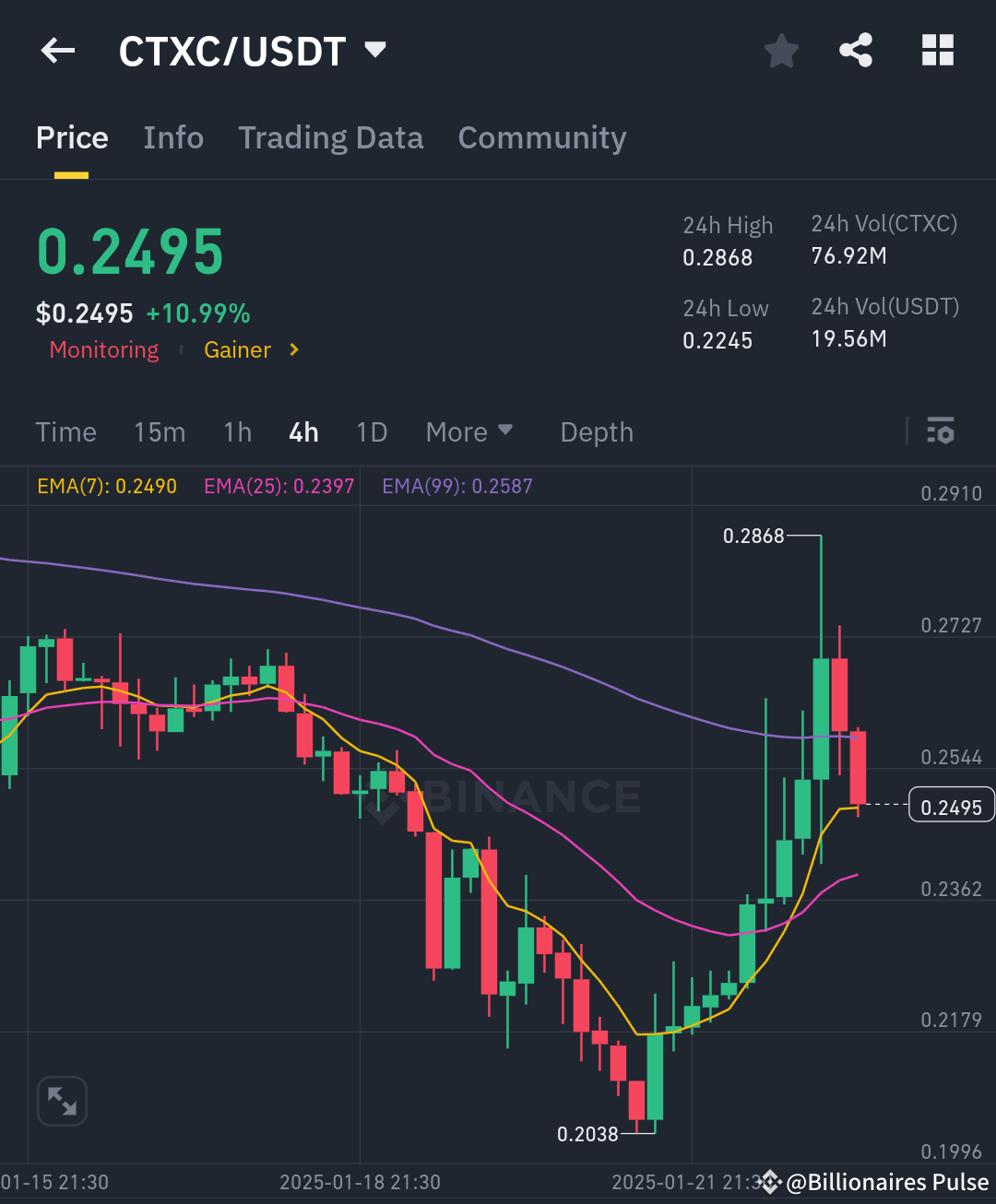The image size is (996, 1204).
Task: Open the CTXC/USDT pair selector dropdown
Action: 374,51
